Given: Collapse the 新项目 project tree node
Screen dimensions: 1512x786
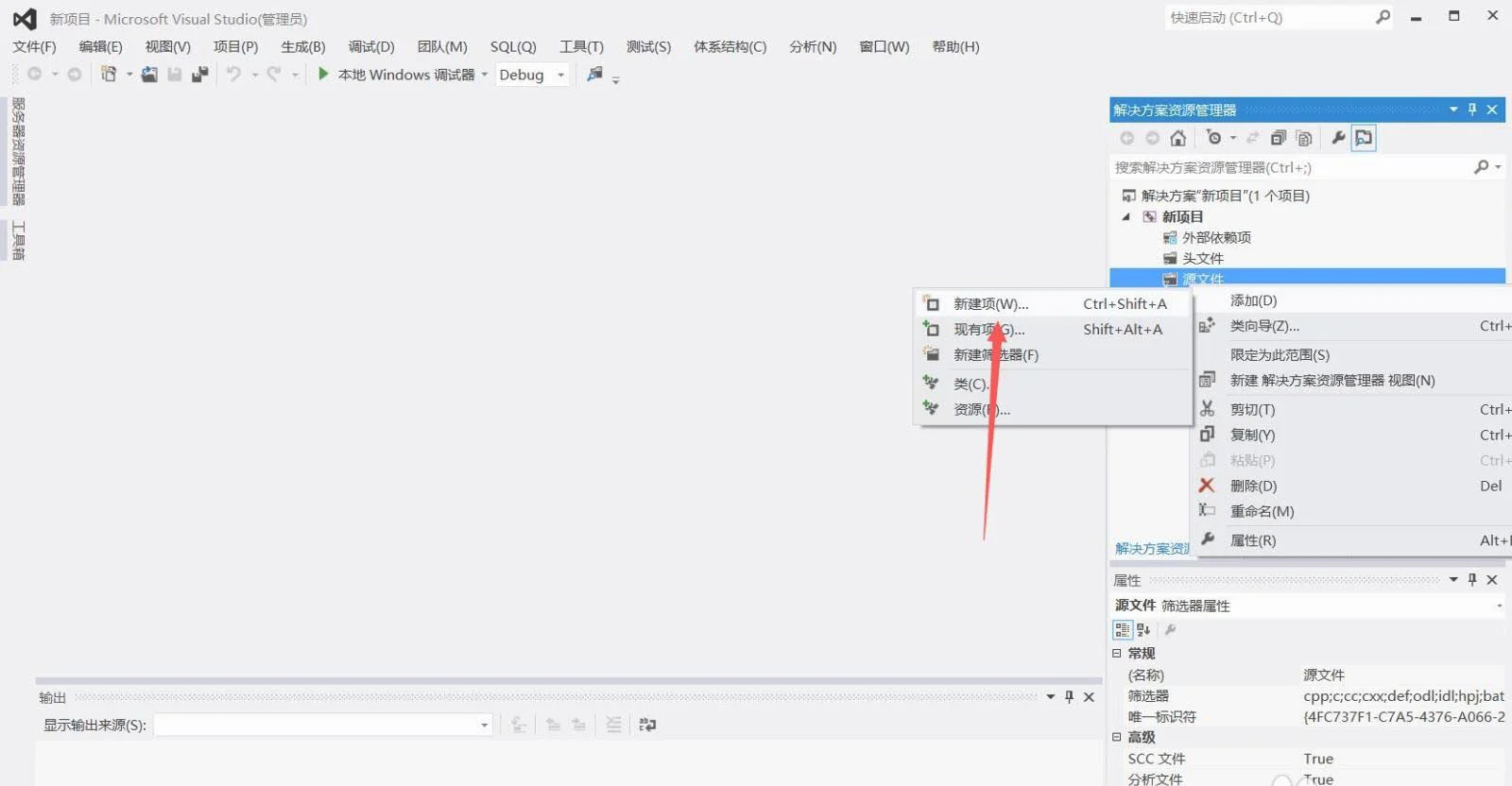Looking at the screenshot, I should tap(1125, 216).
